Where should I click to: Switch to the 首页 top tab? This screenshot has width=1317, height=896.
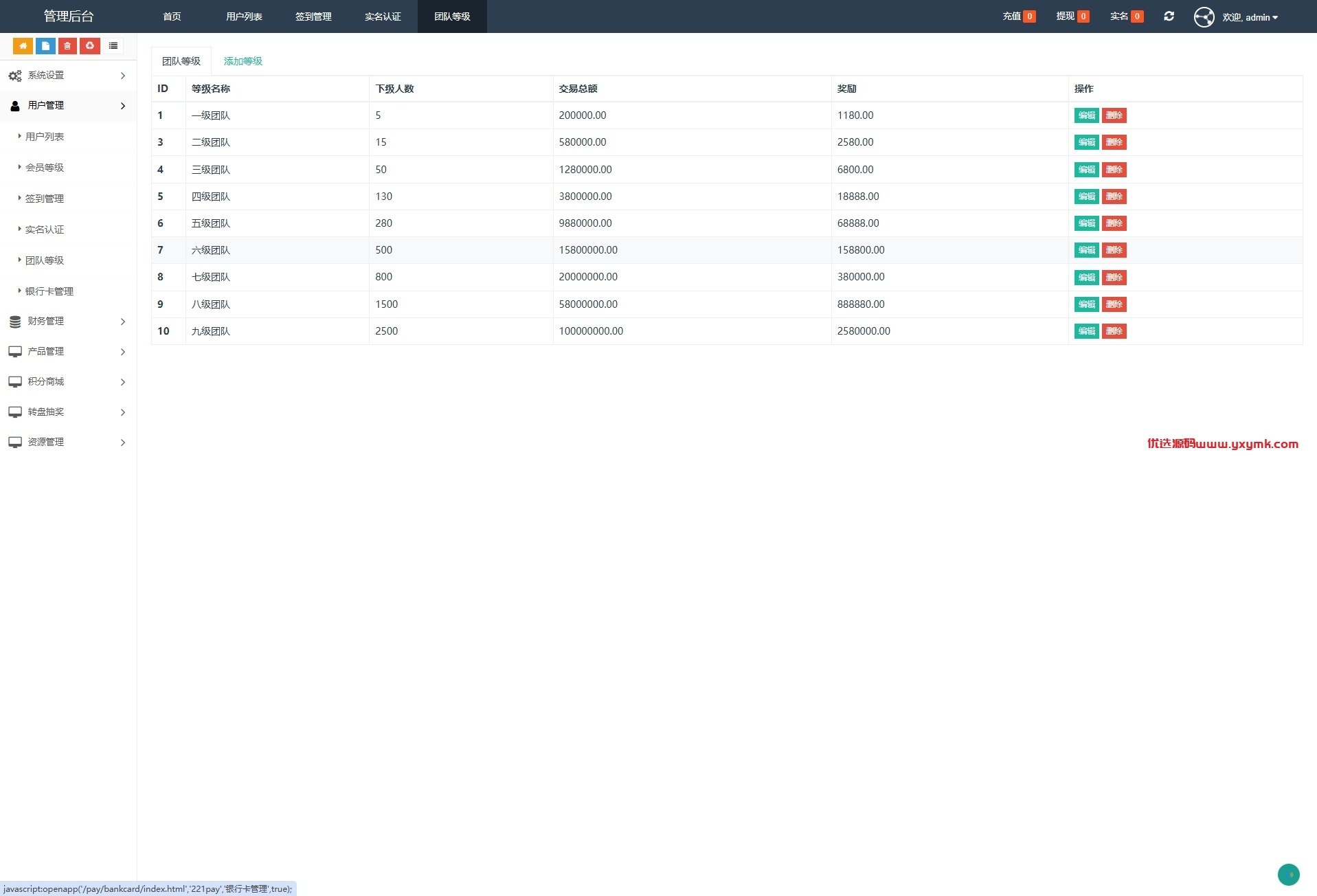pos(172,16)
